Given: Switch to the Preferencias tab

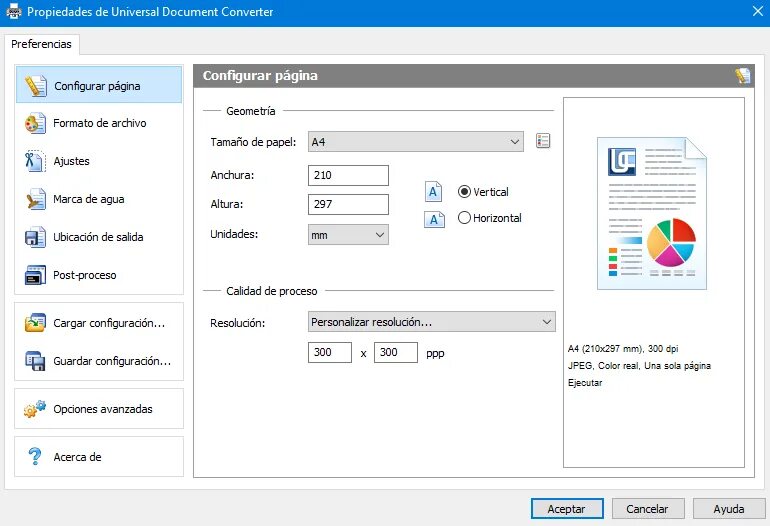Looking at the screenshot, I should click(x=41, y=44).
